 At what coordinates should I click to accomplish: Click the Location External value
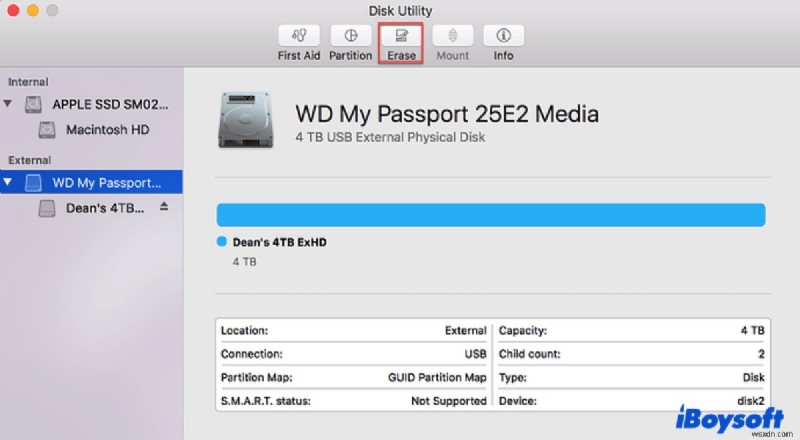coord(465,331)
